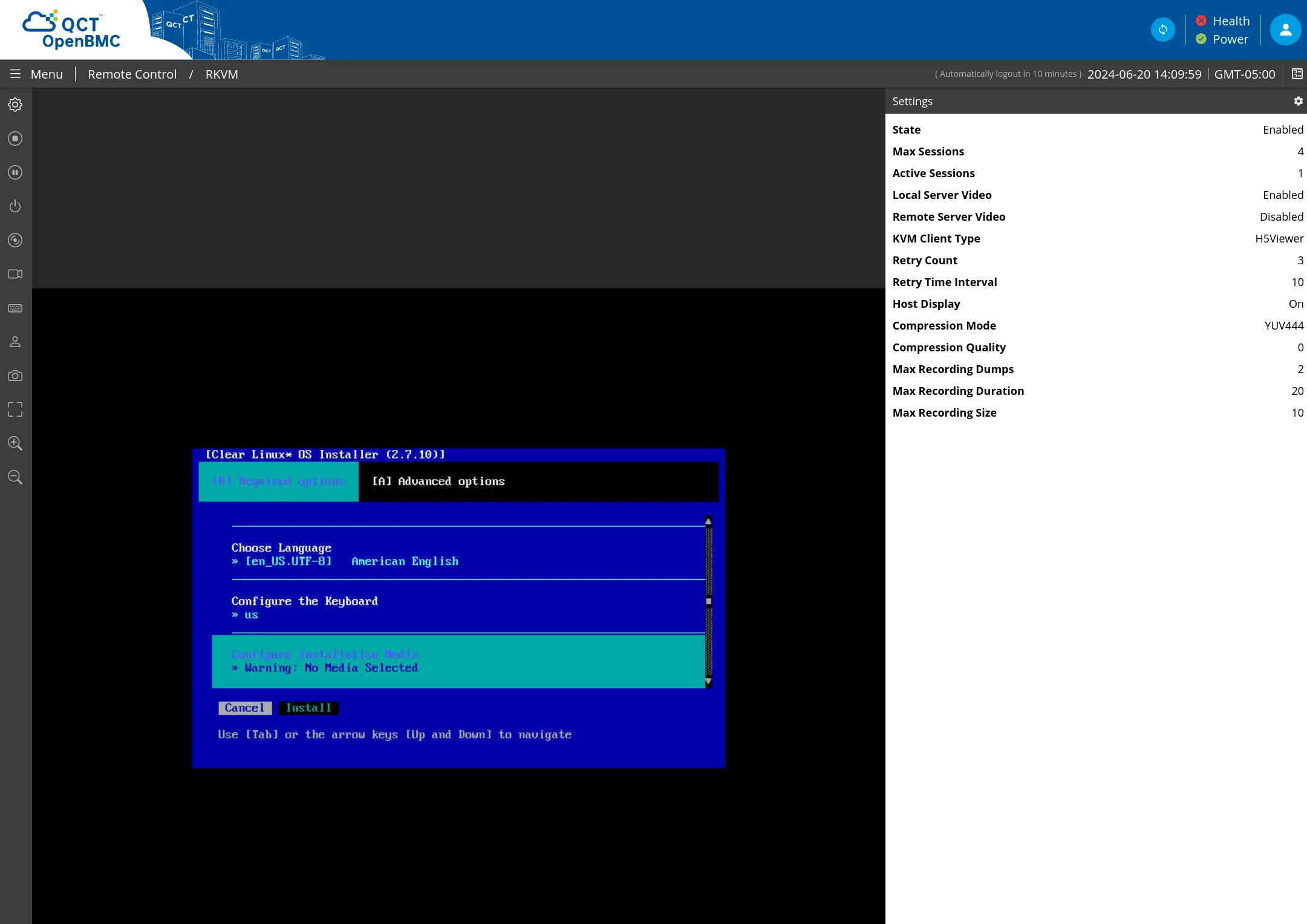Click installer scrollbar up arrow

coord(708,521)
